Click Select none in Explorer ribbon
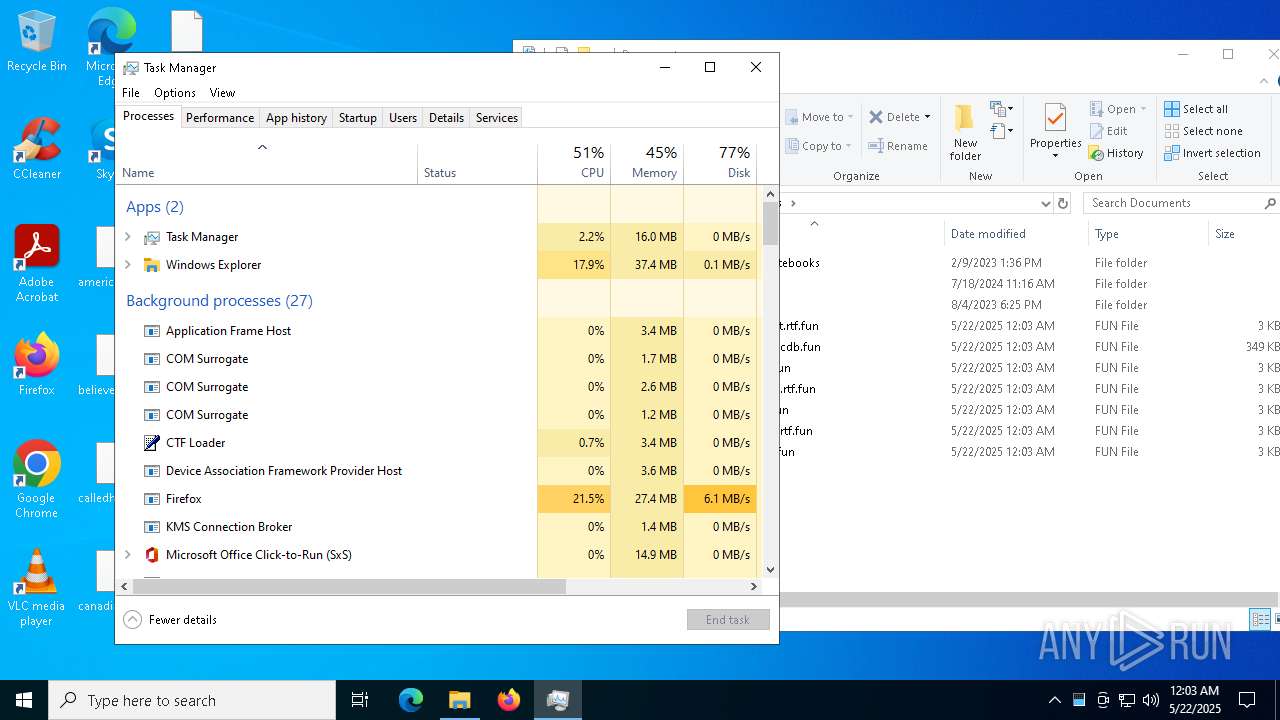The width and height of the screenshot is (1280, 720). [1203, 131]
